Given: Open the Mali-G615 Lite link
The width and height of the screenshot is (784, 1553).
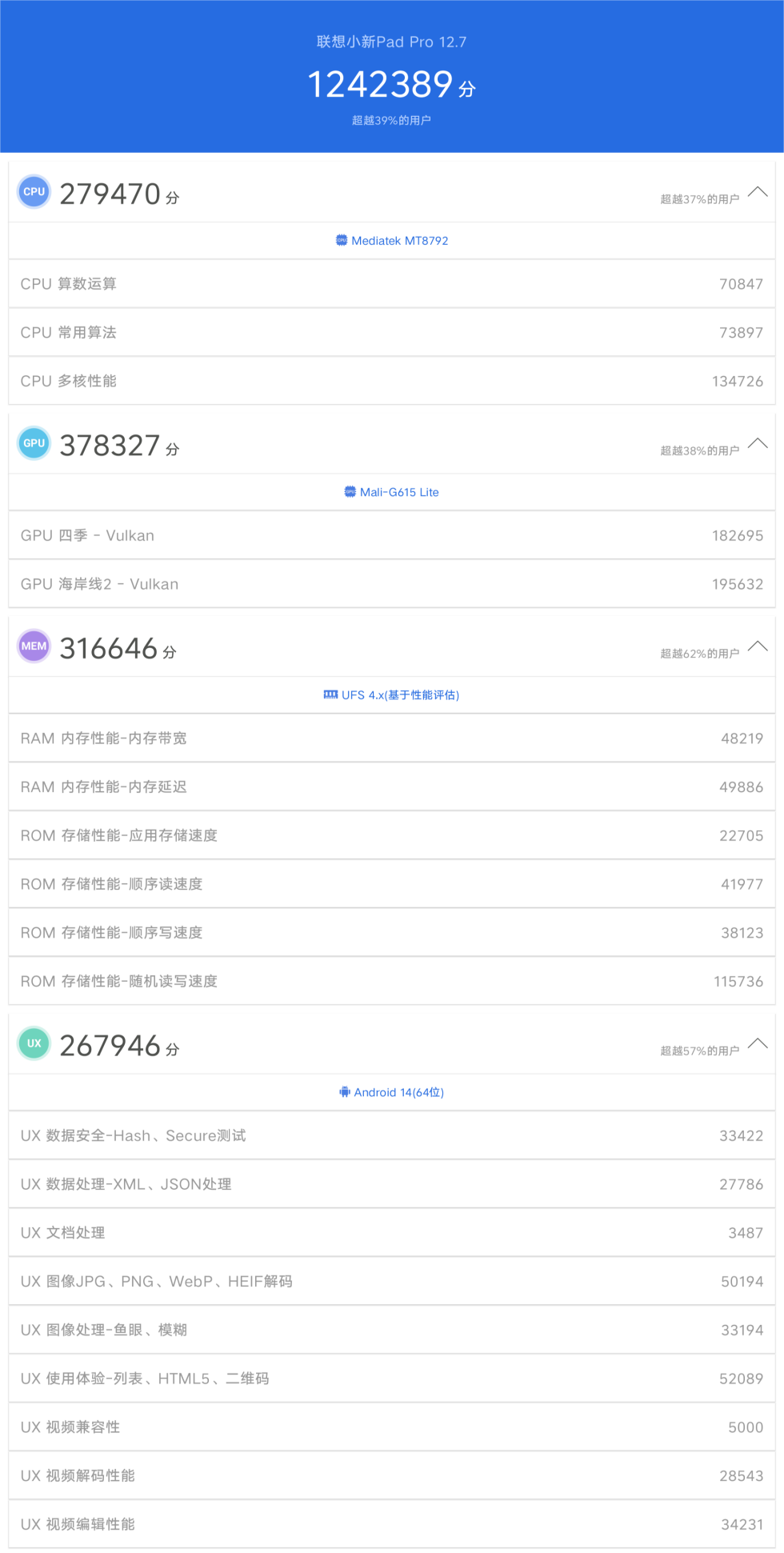Looking at the screenshot, I should click(399, 492).
